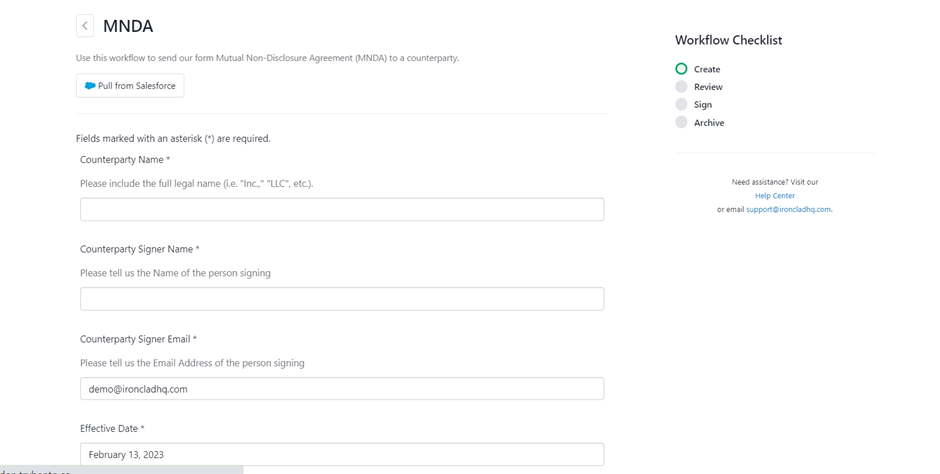Screen dimensions: 940x474
Task: Select the Archive step circle in checklist
Action: point(681,122)
